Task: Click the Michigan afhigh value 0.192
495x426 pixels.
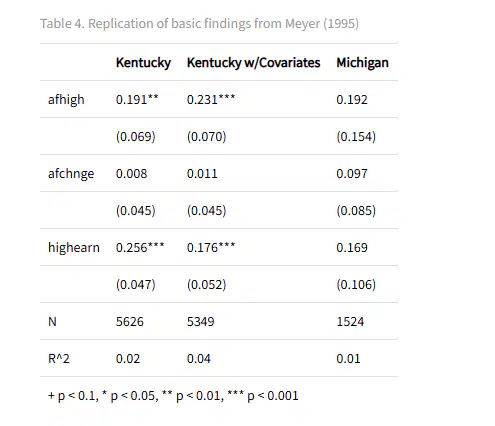Action: 352,100
